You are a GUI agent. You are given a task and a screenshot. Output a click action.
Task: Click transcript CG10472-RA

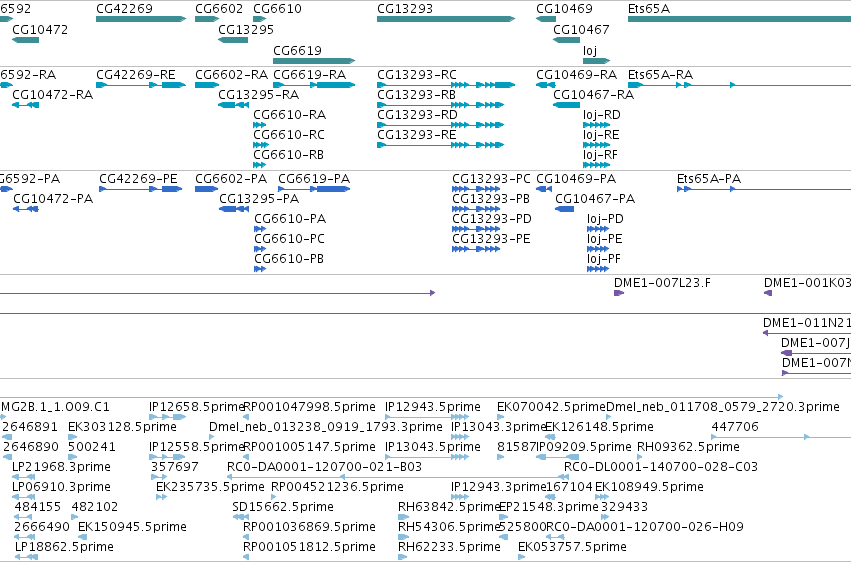[x=26, y=105]
